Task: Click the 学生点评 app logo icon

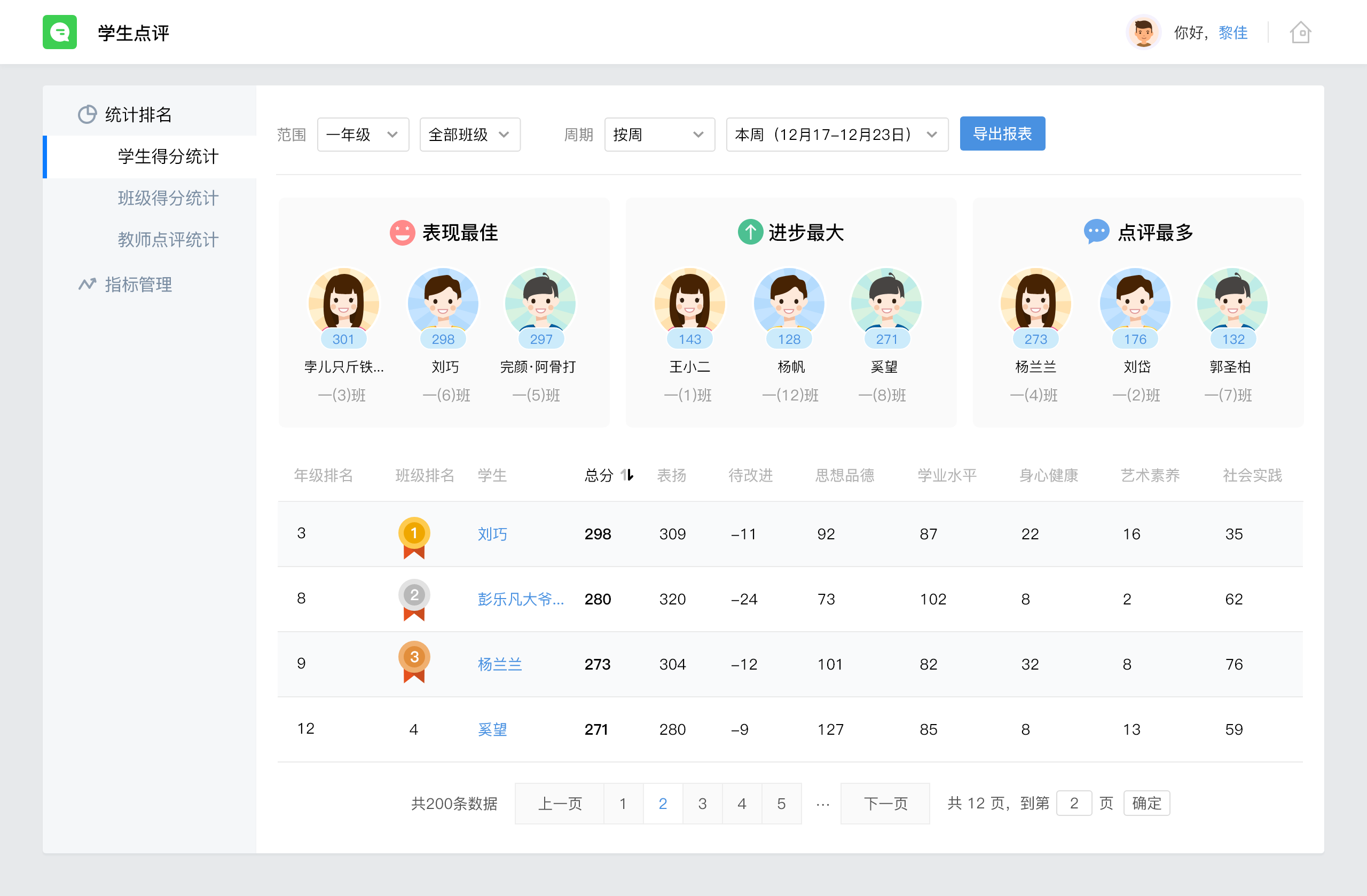Action: pos(60,32)
